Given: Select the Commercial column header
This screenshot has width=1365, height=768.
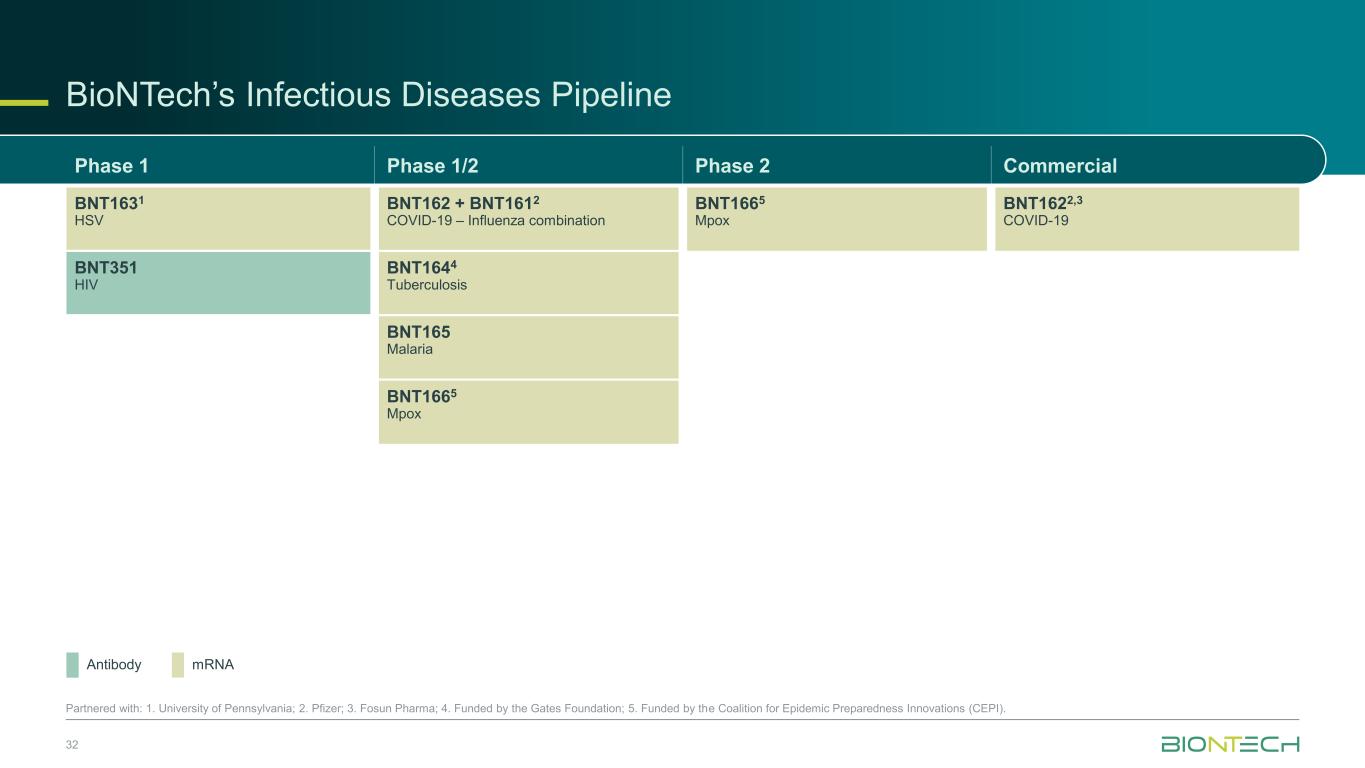Looking at the screenshot, I should tap(1060, 166).
